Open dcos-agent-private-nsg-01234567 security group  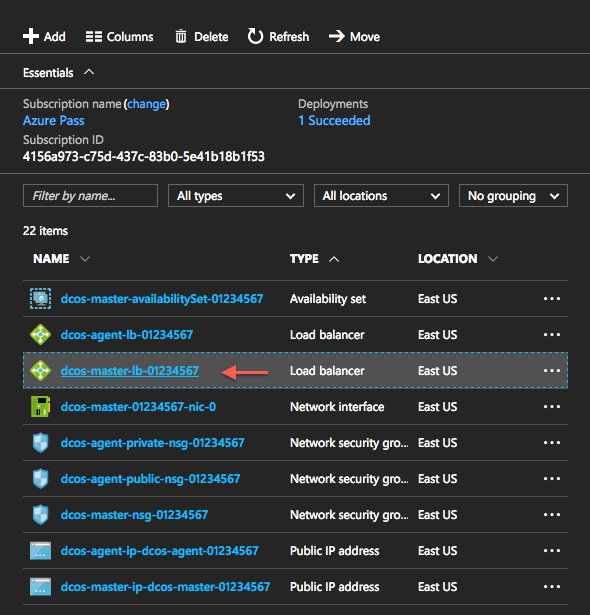(152, 443)
